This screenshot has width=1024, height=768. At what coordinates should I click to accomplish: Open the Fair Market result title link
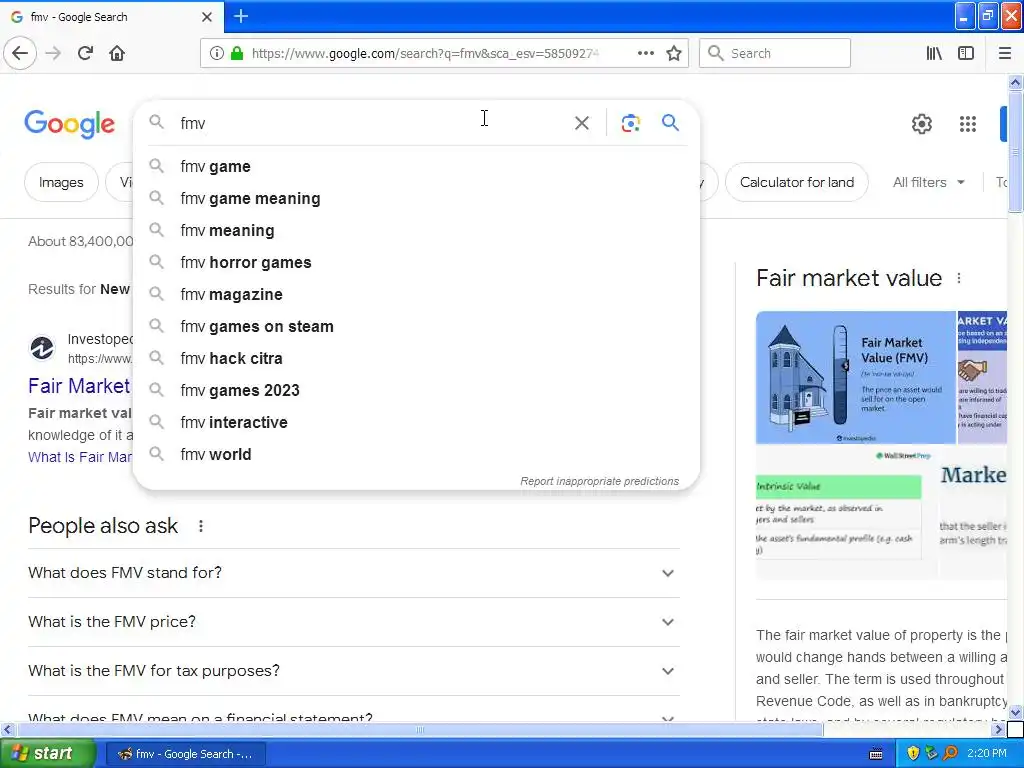tap(79, 386)
